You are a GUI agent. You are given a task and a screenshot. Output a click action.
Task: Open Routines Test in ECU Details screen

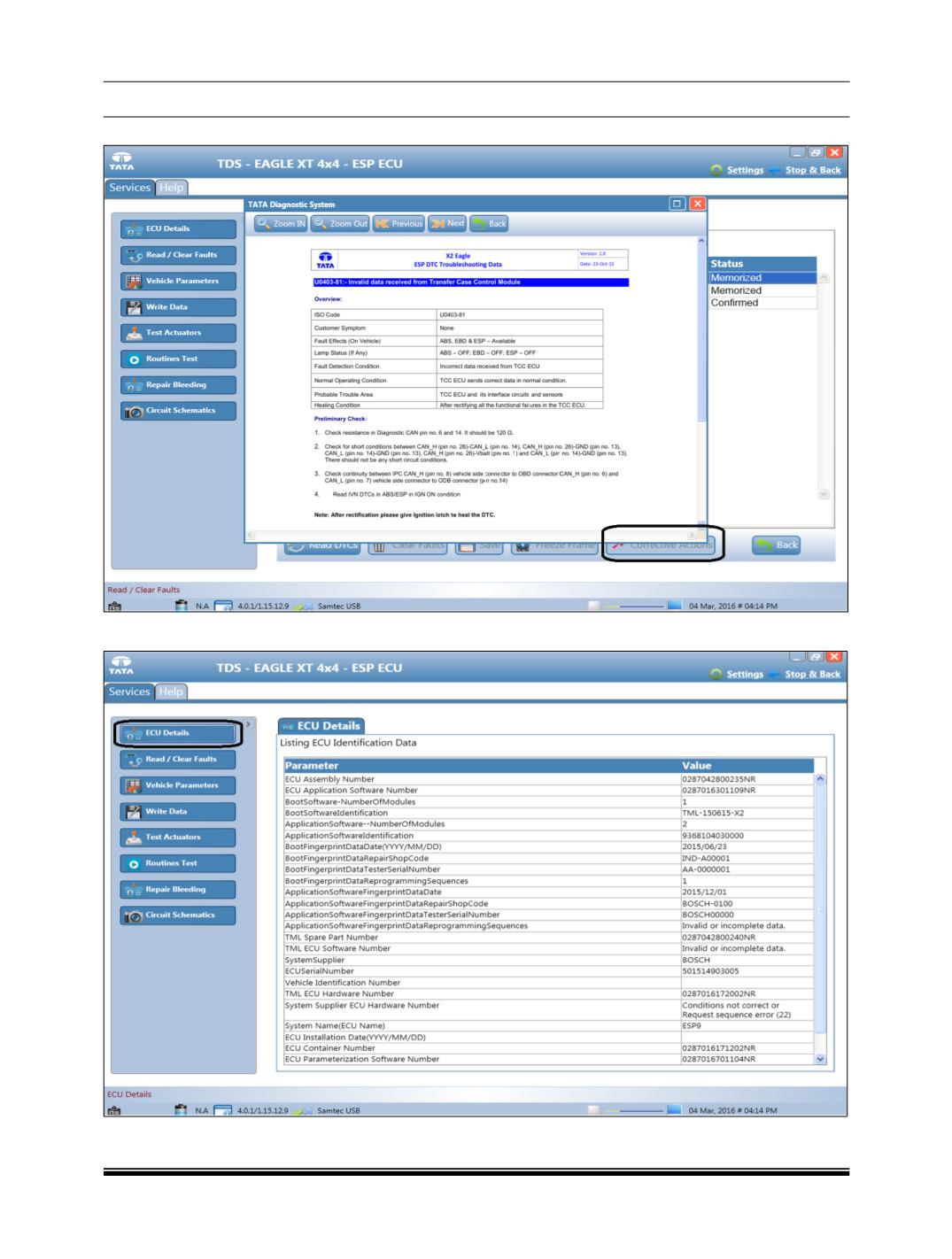178,863
